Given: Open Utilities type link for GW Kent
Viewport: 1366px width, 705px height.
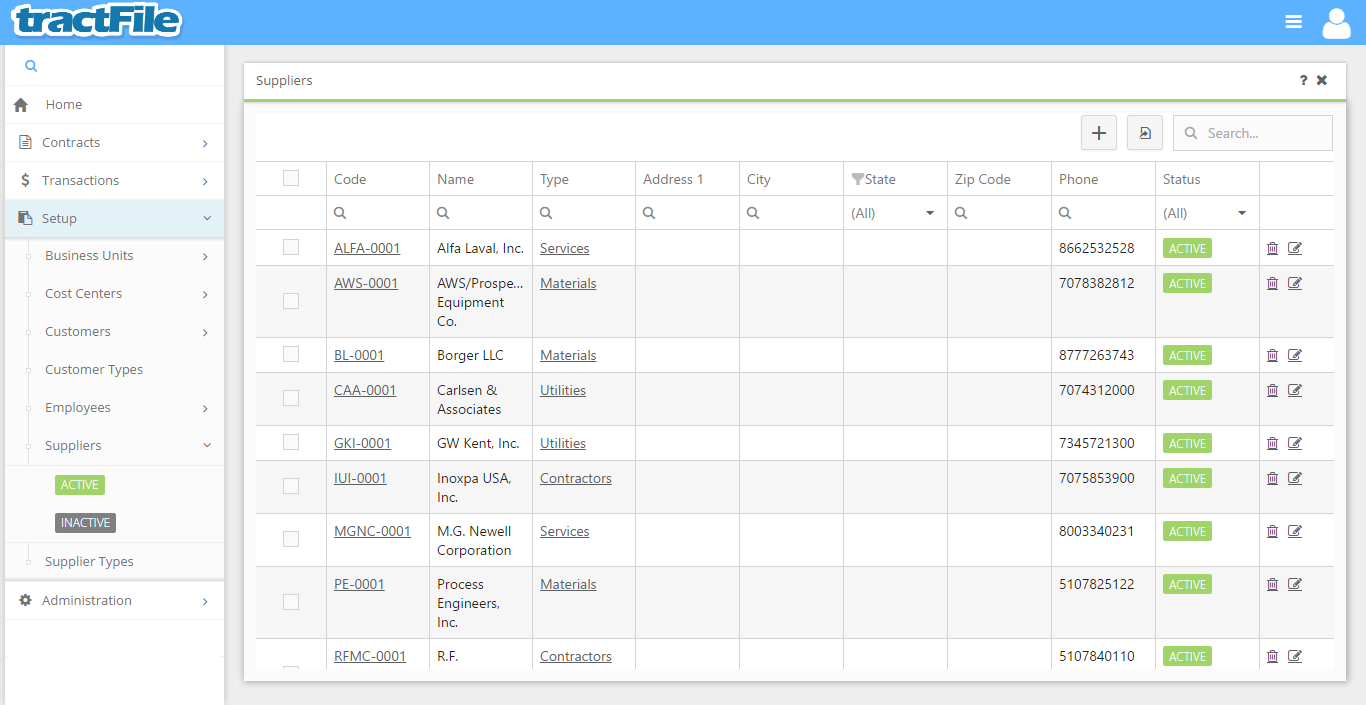Looking at the screenshot, I should tap(563, 443).
